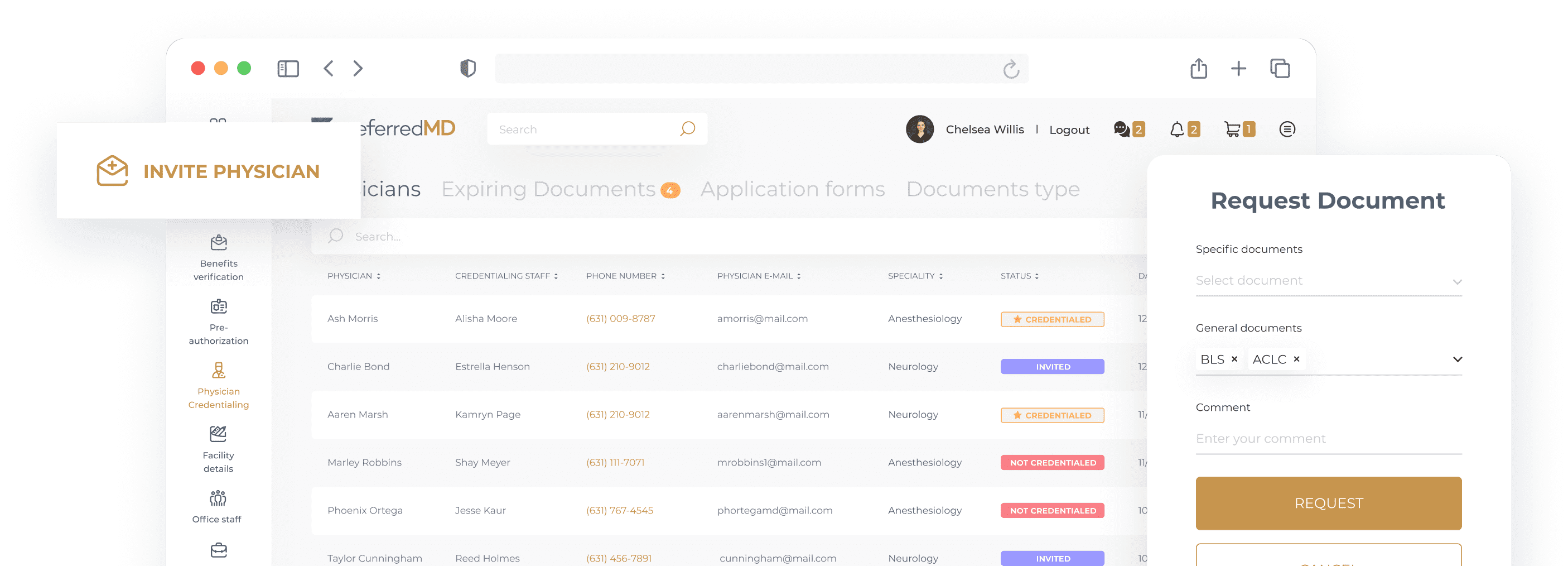Expand the General documents dropdown arrow
1568x566 pixels.
point(1456,359)
